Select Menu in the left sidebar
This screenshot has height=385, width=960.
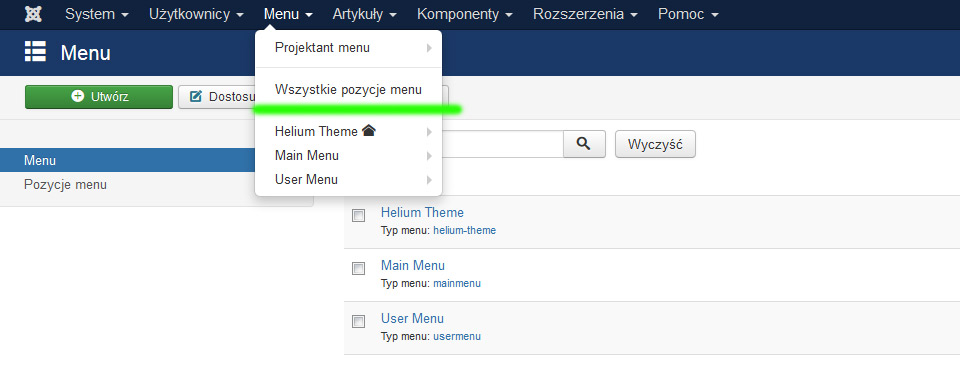pyautogui.click(x=127, y=160)
